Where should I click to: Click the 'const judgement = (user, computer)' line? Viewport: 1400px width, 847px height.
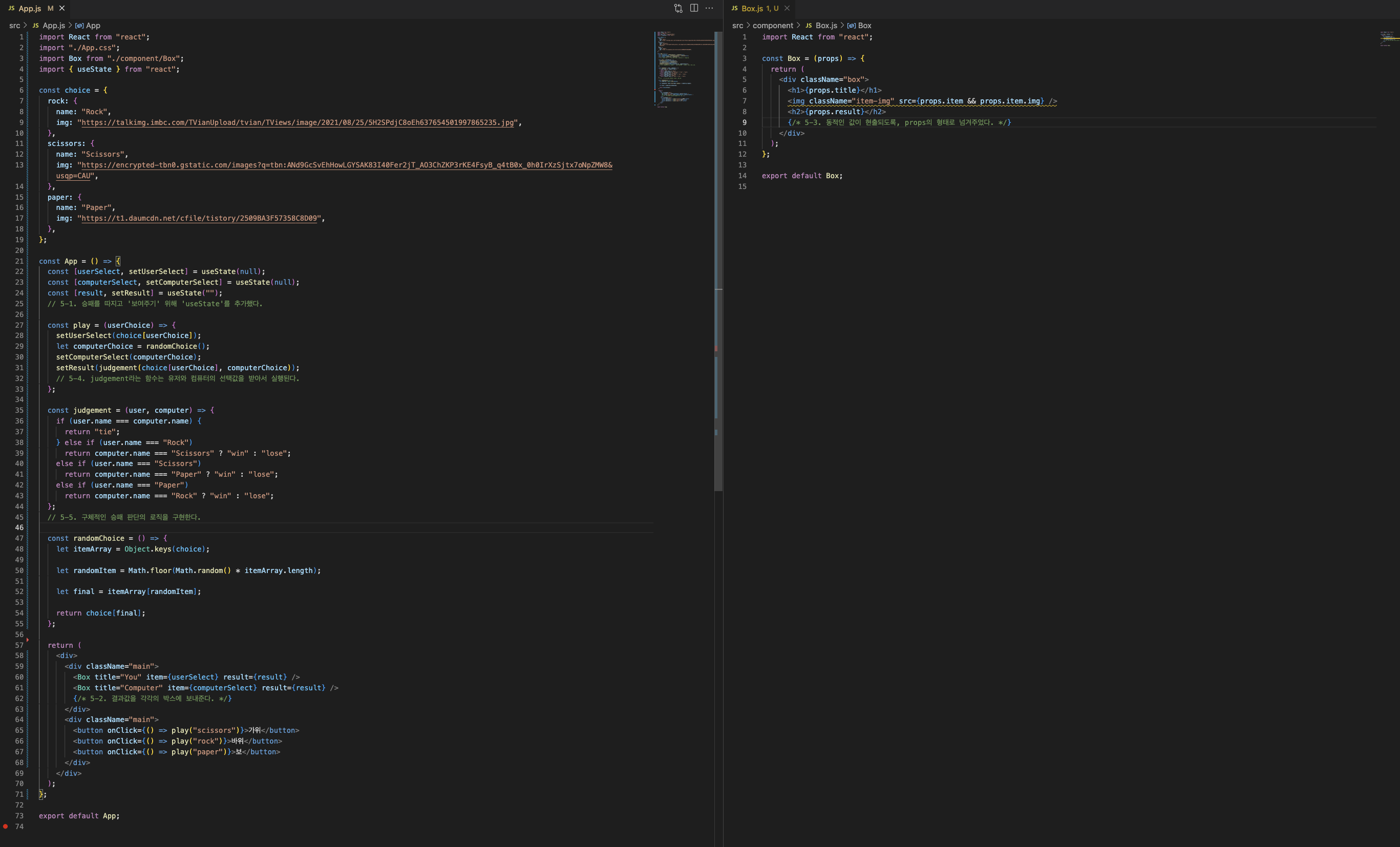(x=131, y=410)
